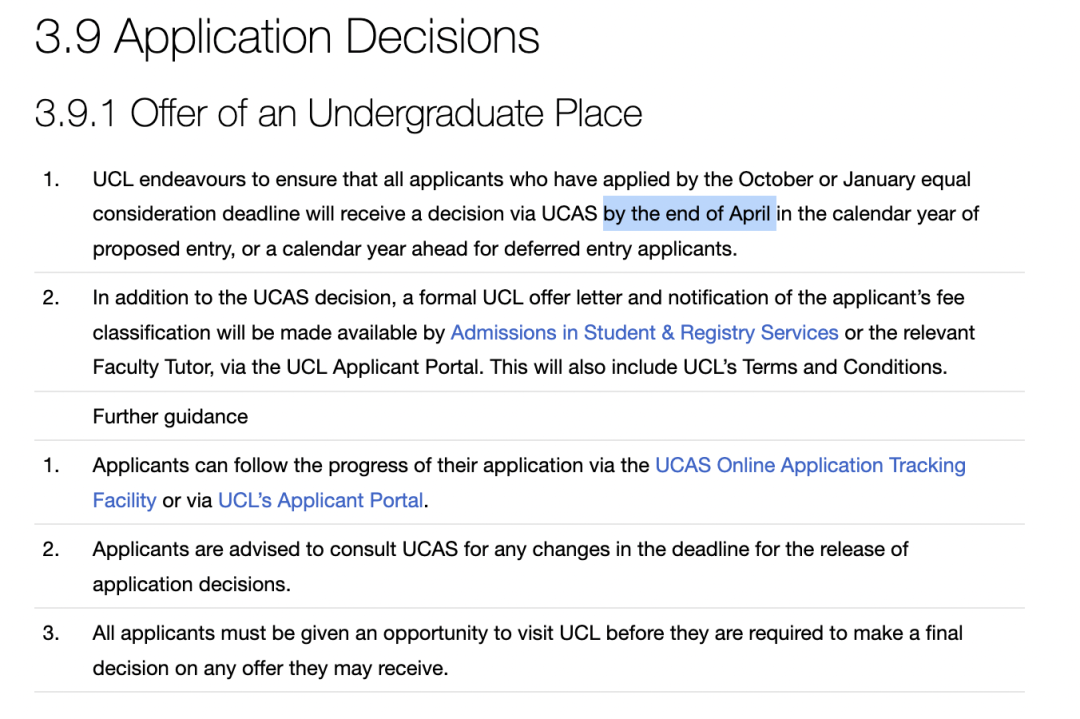Click the phrase 'October or January equal'
1080x719 pixels.
click(854, 180)
